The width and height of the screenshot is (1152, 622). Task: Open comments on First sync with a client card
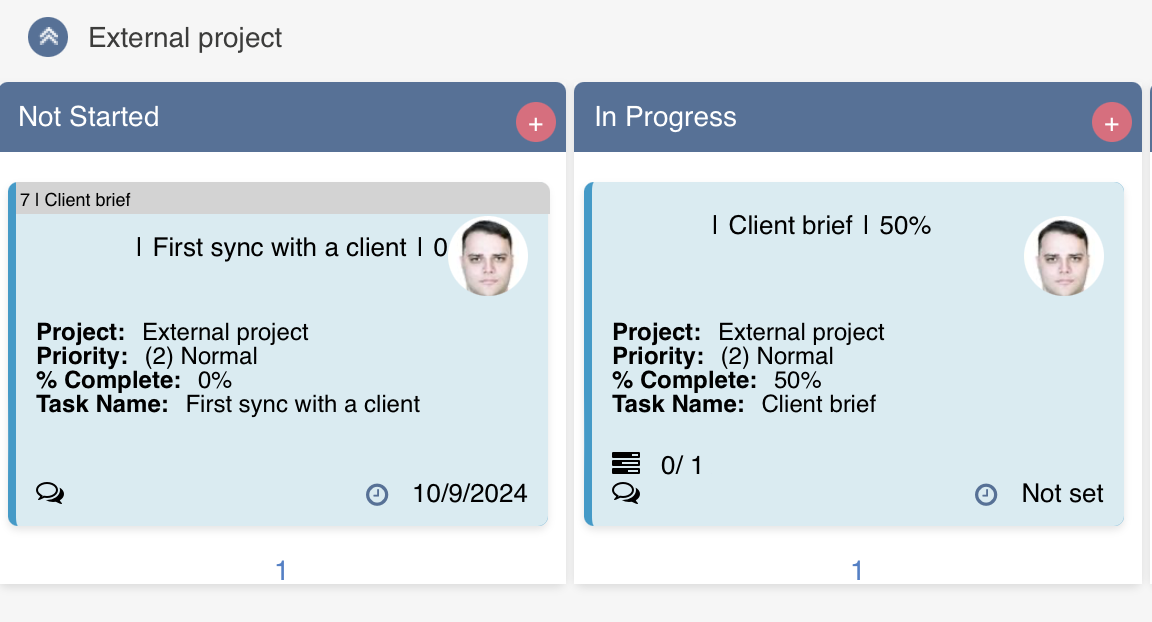(49, 493)
